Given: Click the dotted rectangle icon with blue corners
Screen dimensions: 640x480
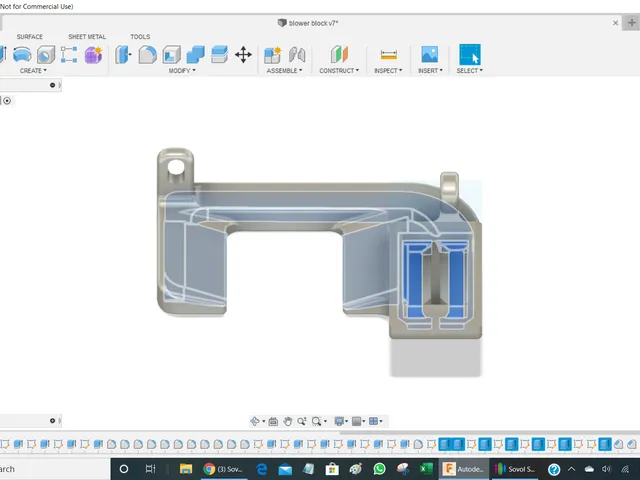Looking at the screenshot, I should [69, 54].
